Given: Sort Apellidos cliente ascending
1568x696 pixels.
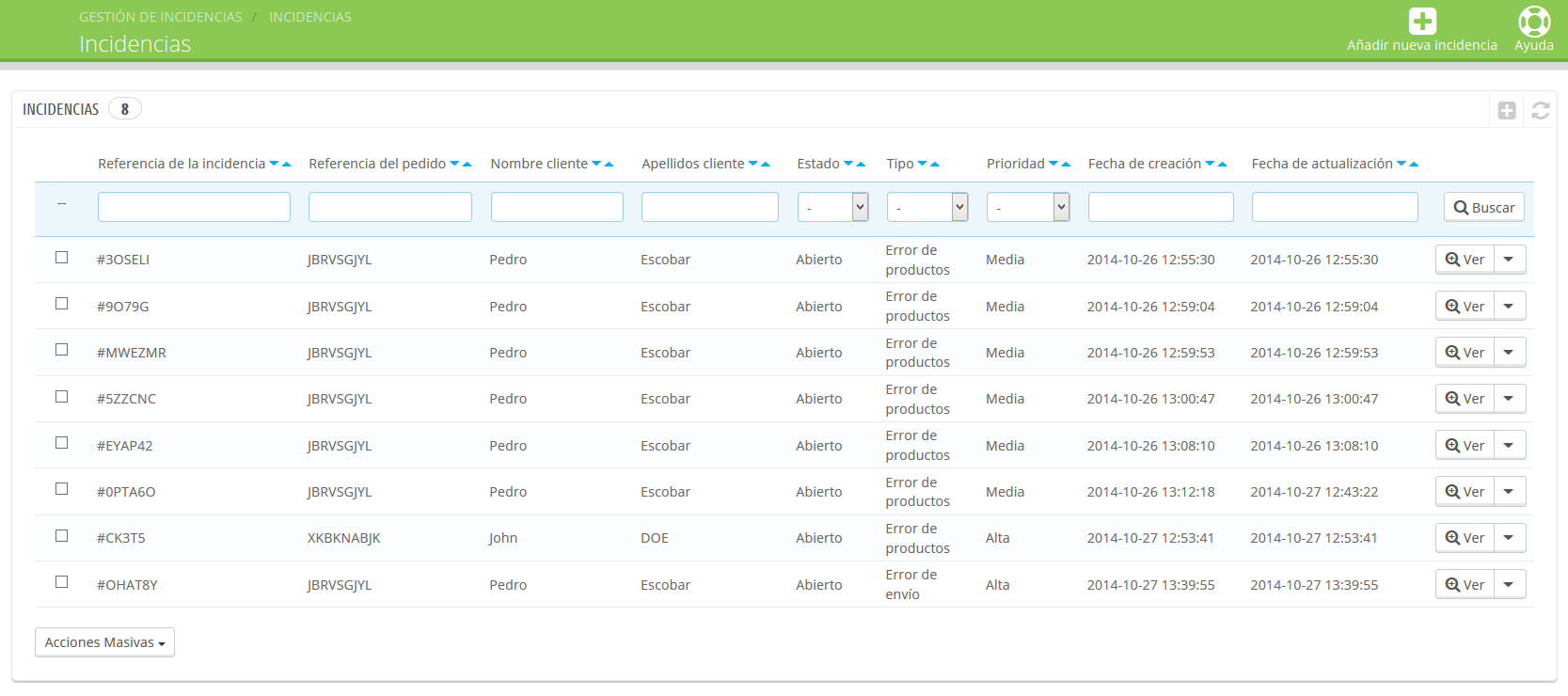Looking at the screenshot, I should 766,164.
